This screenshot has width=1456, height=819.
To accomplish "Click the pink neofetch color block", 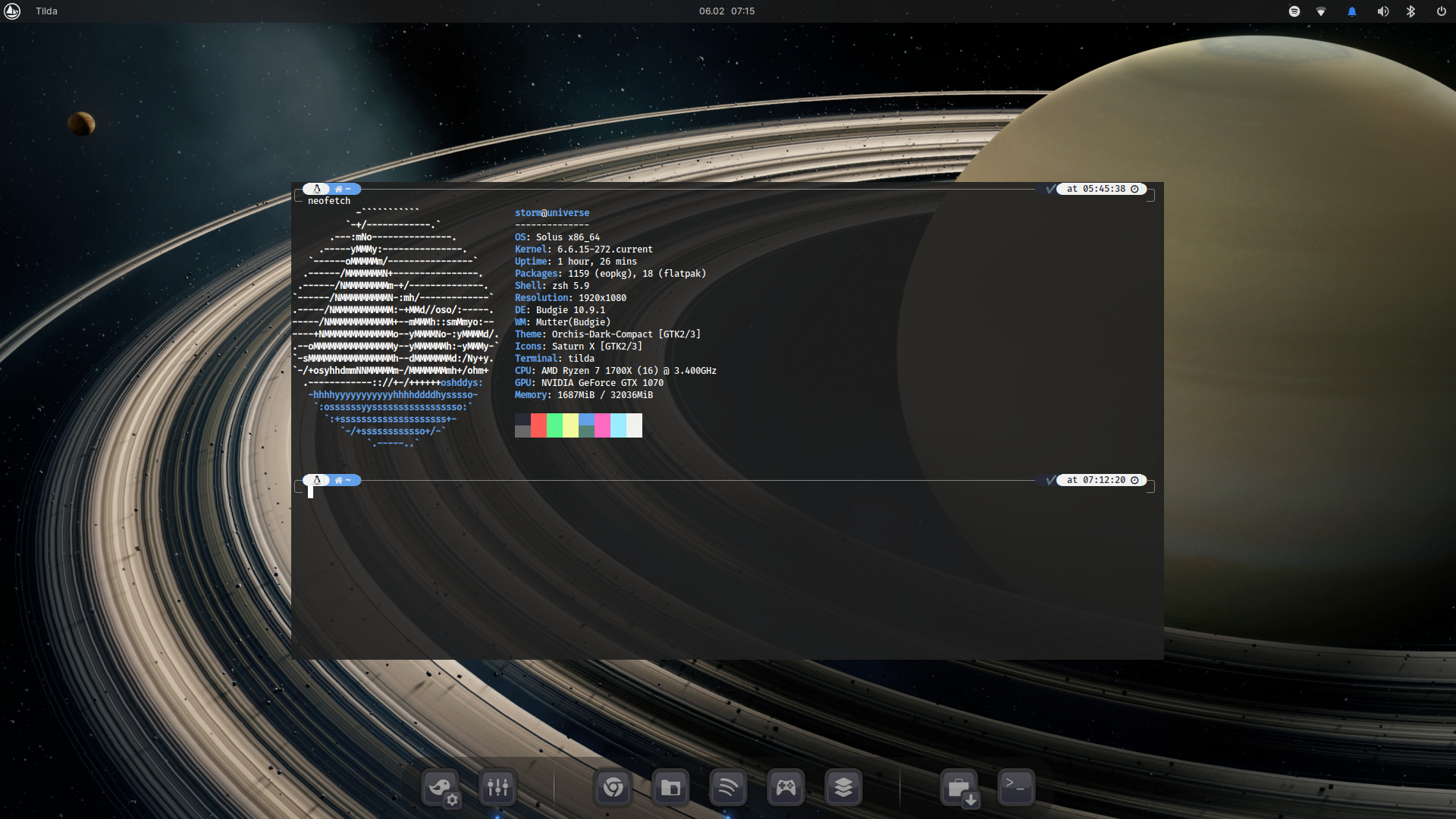I will [602, 425].
